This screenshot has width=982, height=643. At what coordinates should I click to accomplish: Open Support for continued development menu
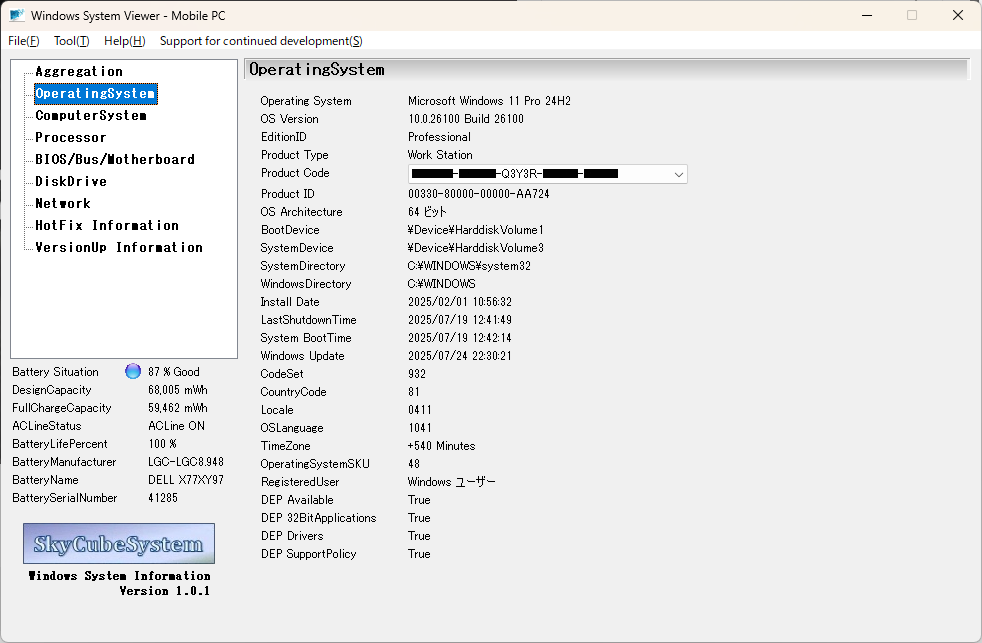pyautogui.click(x=261, y=41)
